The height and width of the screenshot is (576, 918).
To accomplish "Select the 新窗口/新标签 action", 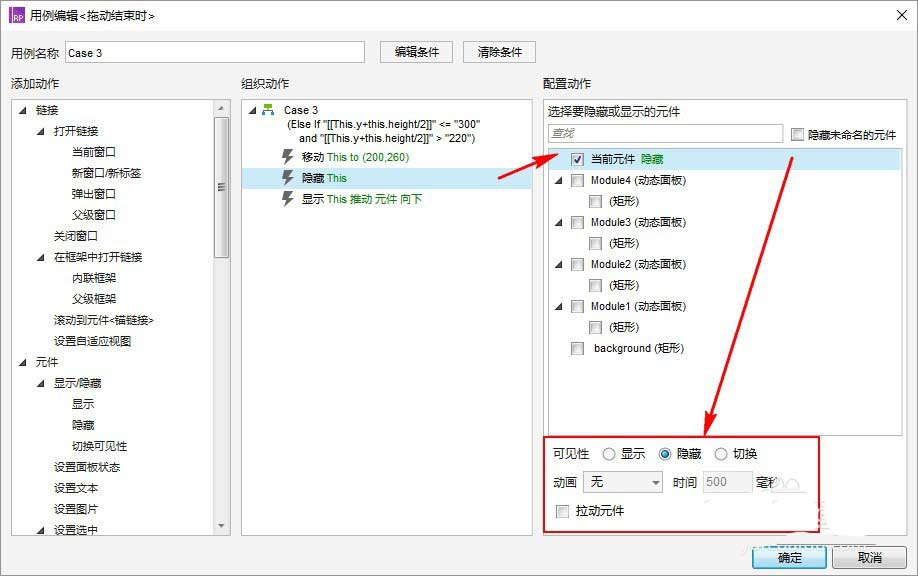I will 106,173.
